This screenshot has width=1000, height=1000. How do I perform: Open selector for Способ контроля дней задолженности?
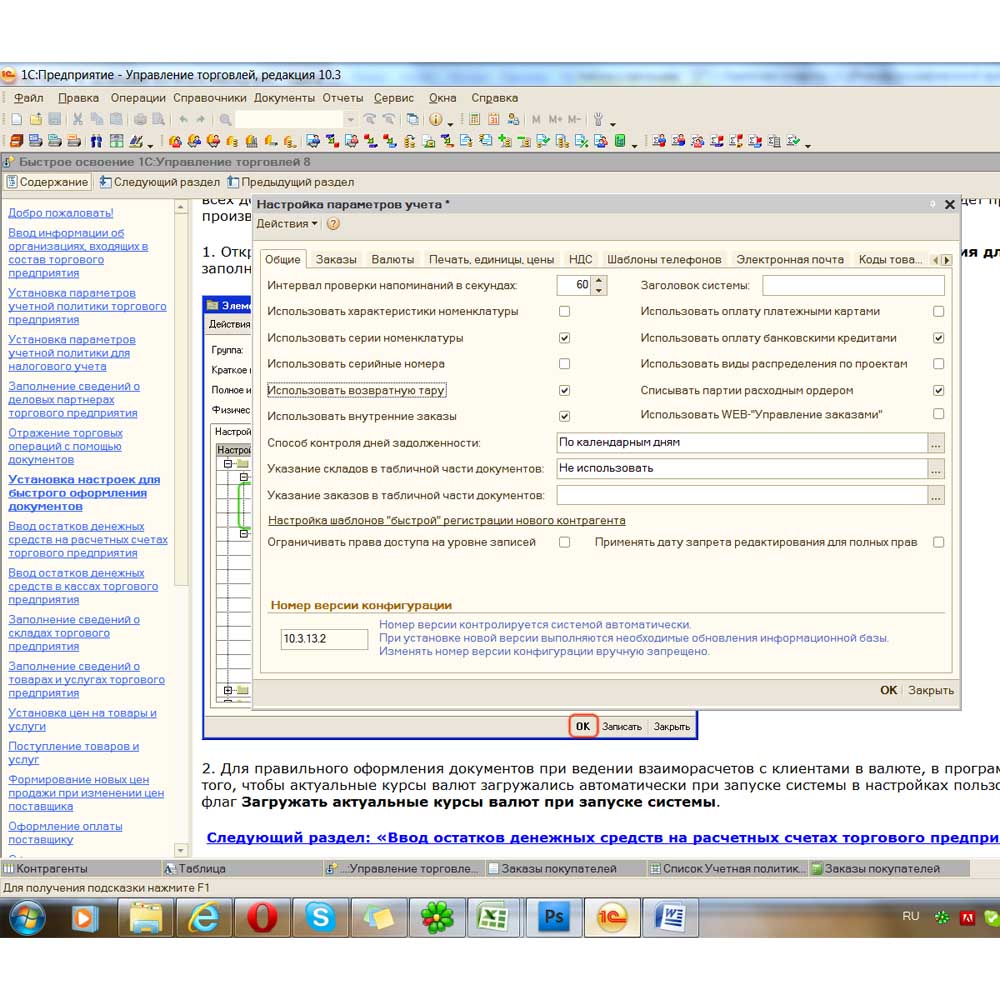[x=936, y=442]
